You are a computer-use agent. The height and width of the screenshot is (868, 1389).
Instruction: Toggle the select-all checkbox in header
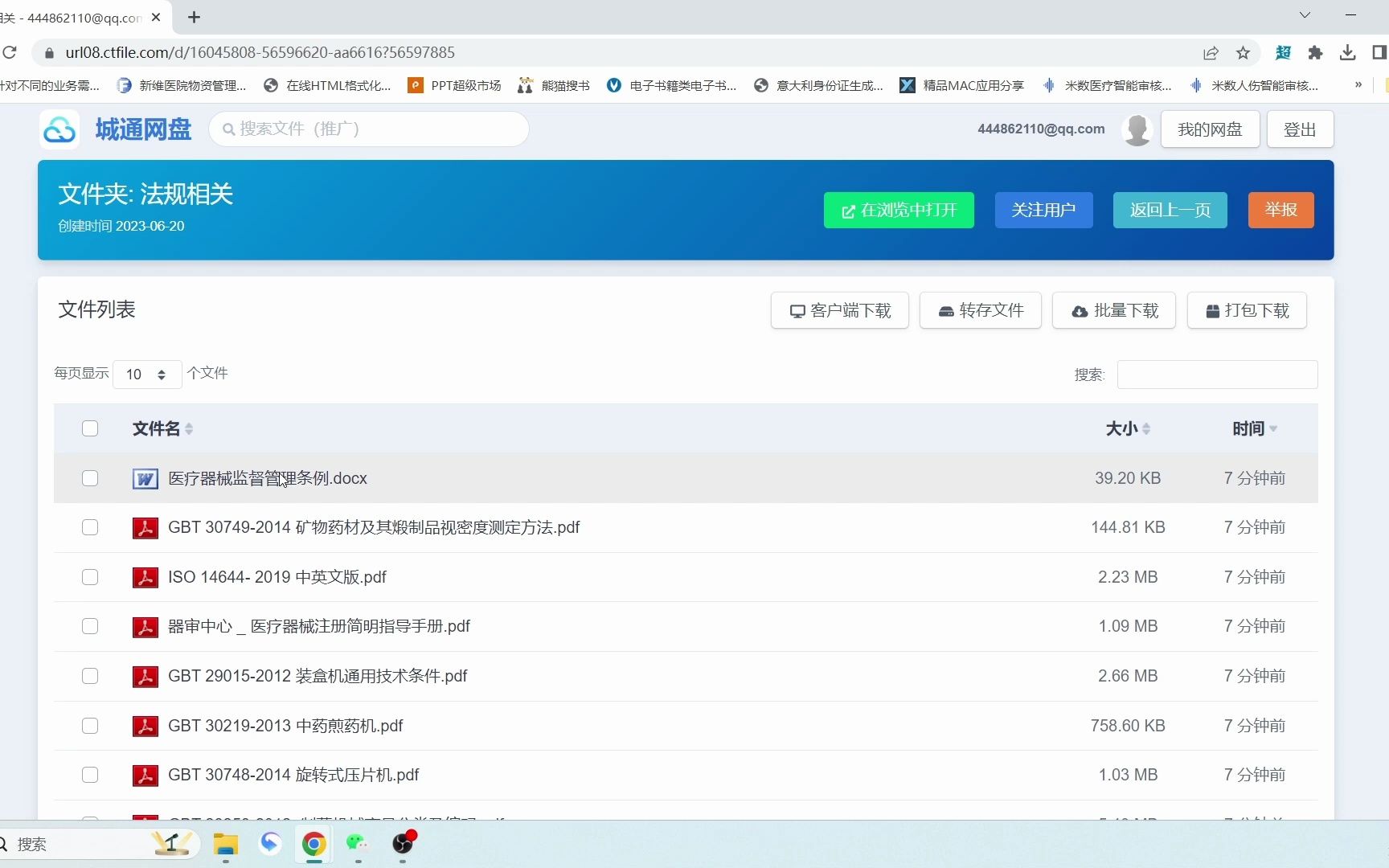point(90,428)
